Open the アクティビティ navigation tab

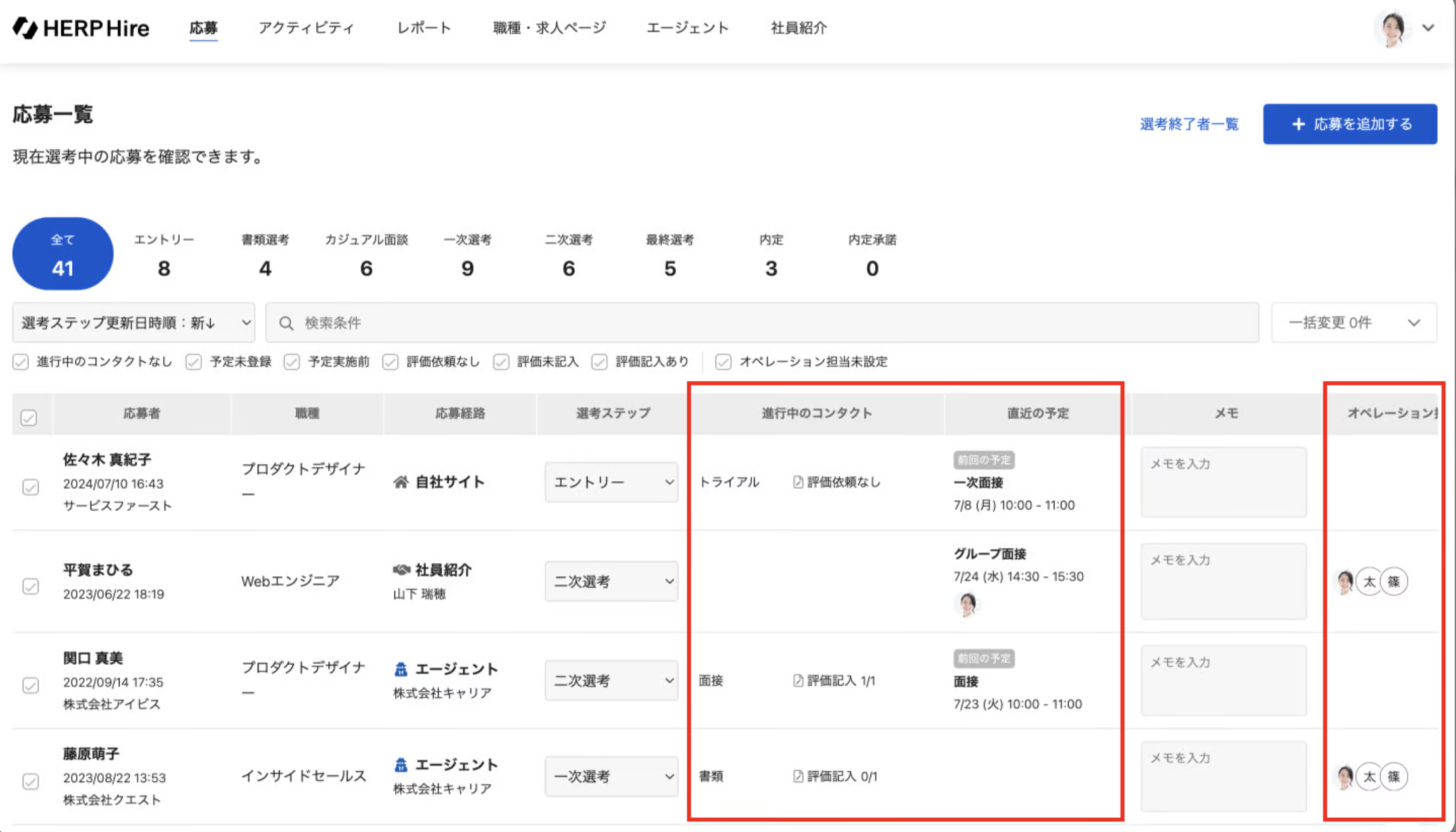point(306,28)
